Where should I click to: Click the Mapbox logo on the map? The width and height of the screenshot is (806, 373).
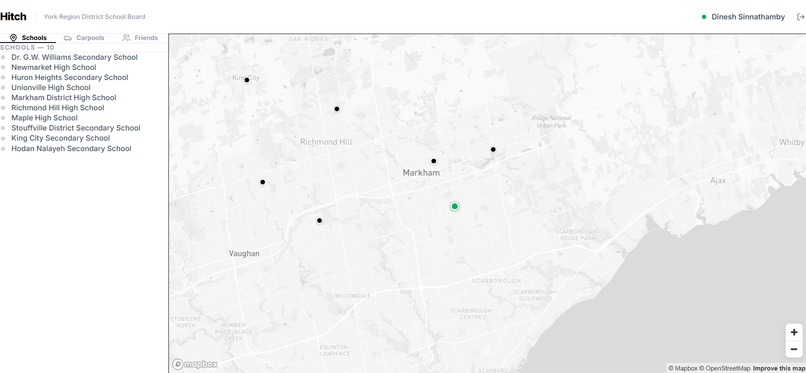click(x=195, y=364)
